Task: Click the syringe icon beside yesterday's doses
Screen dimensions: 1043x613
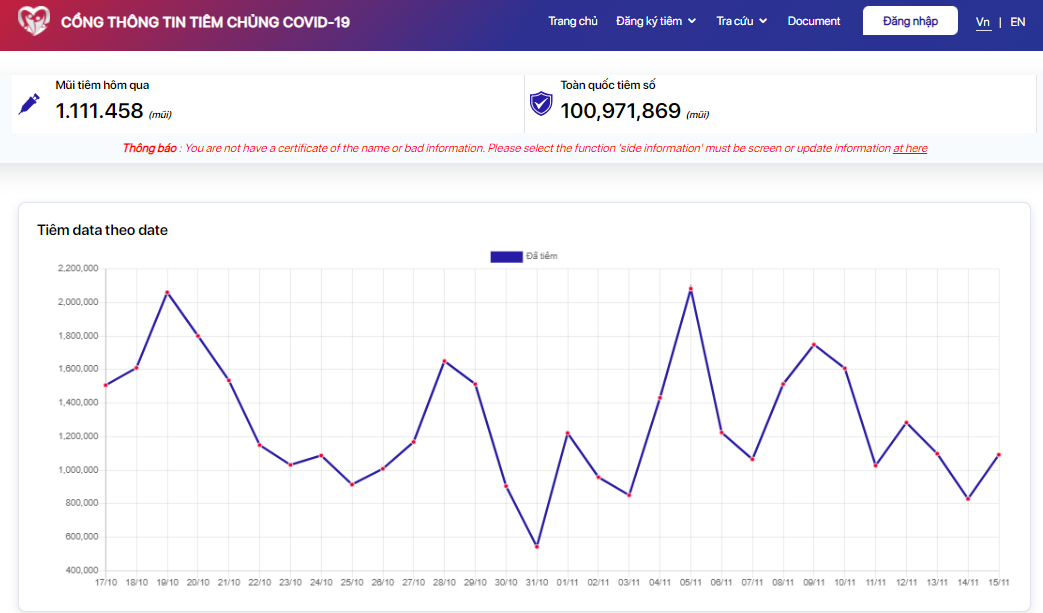Action: [30, 103]
